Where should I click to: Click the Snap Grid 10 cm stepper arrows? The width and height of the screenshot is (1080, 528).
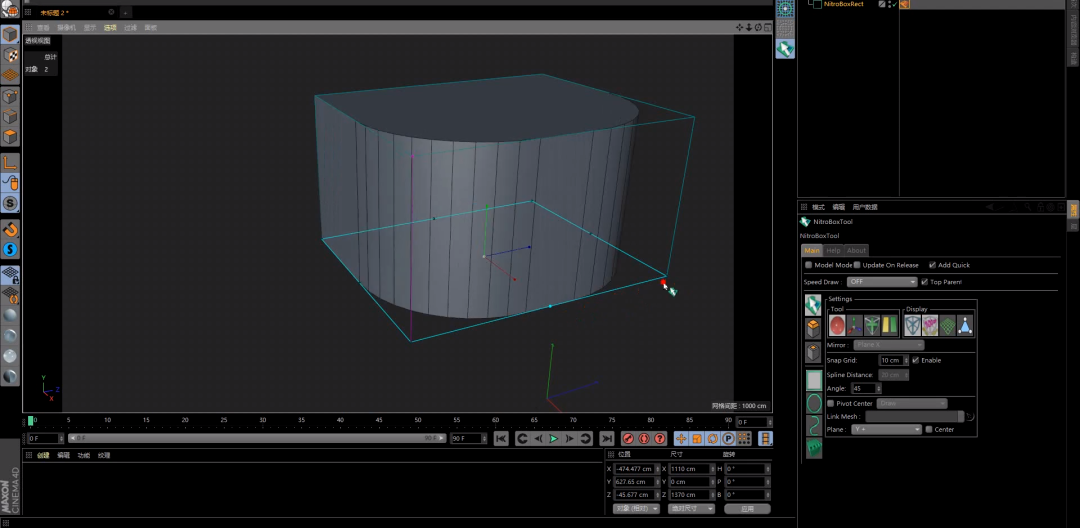[906, 360]
